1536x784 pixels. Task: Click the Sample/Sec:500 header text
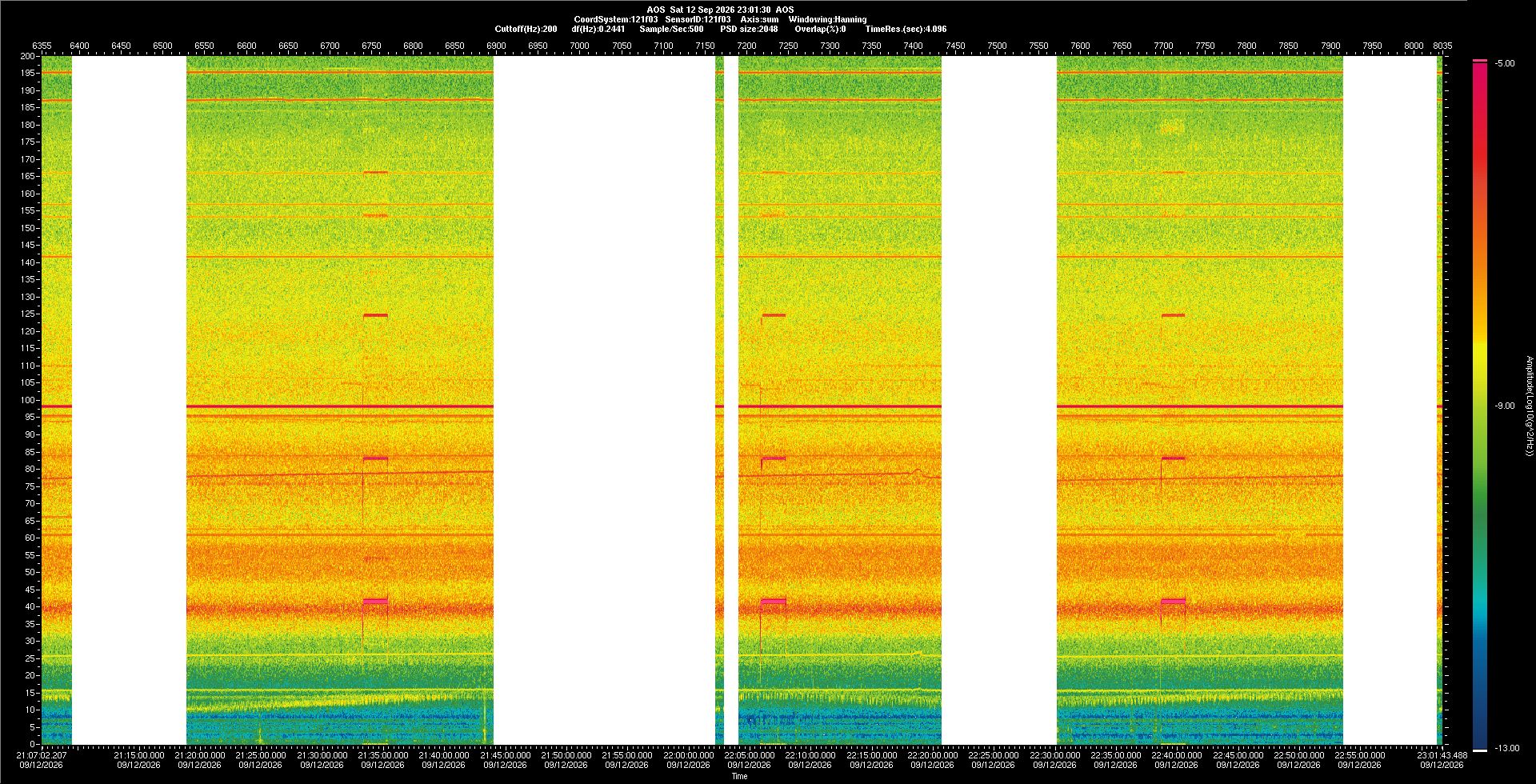[x=671, y=29]
